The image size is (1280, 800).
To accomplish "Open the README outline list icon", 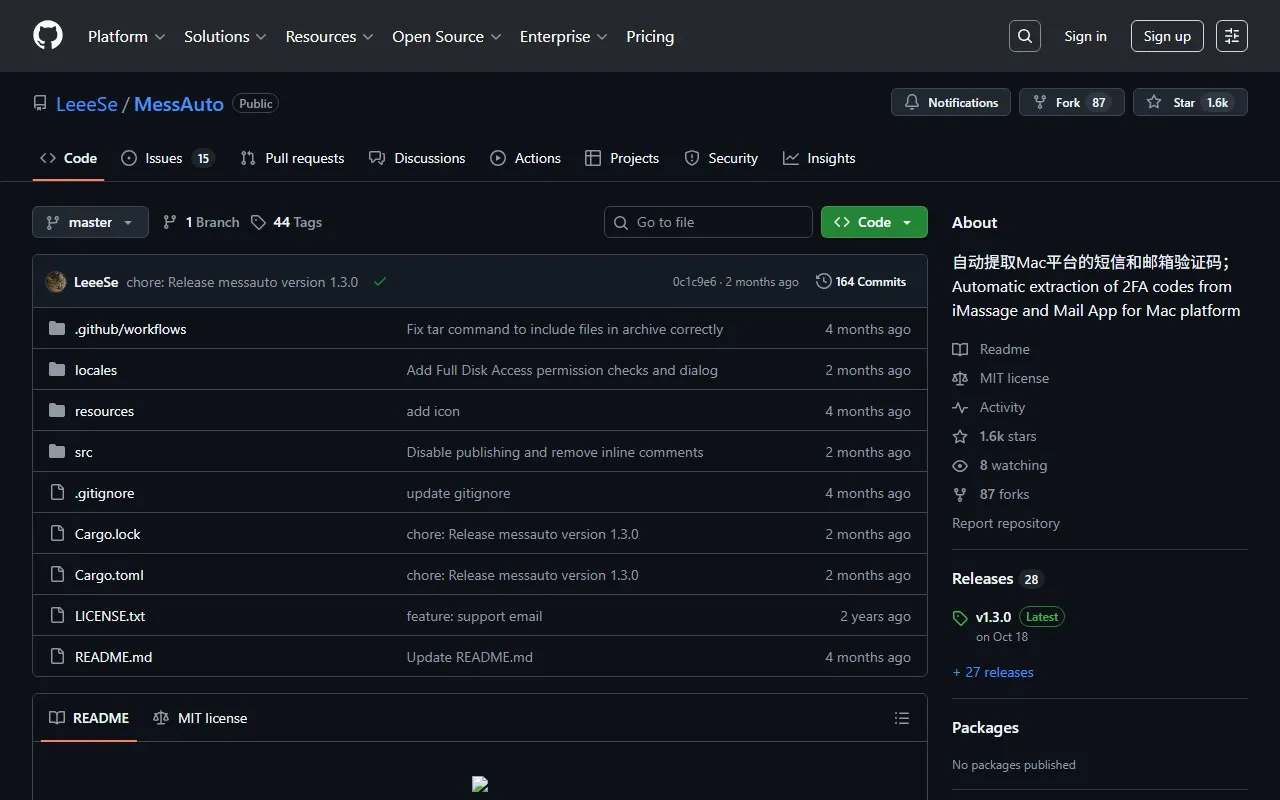I will (902, 718).
